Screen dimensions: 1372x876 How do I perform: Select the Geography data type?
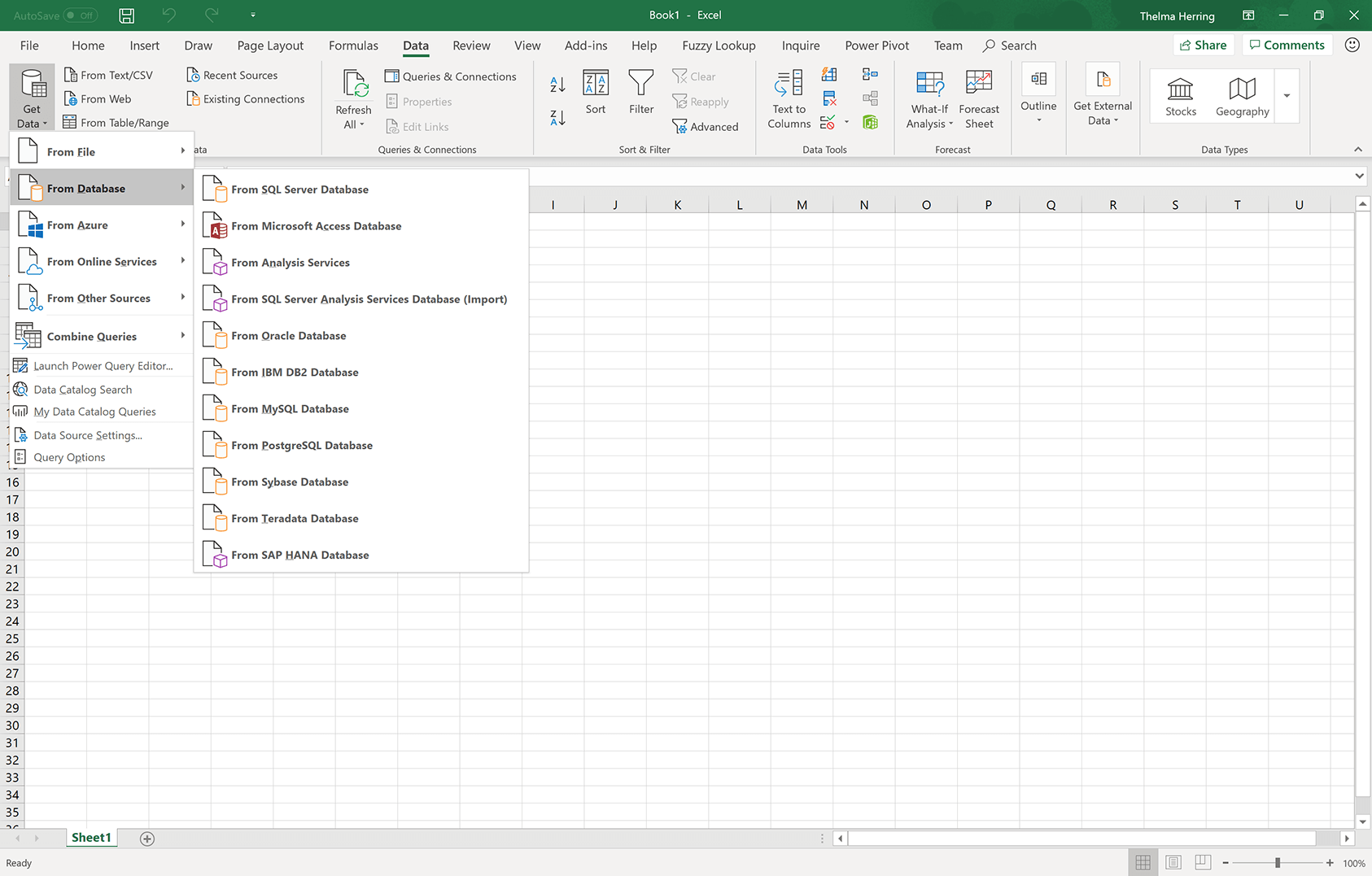coord(1242,96)
